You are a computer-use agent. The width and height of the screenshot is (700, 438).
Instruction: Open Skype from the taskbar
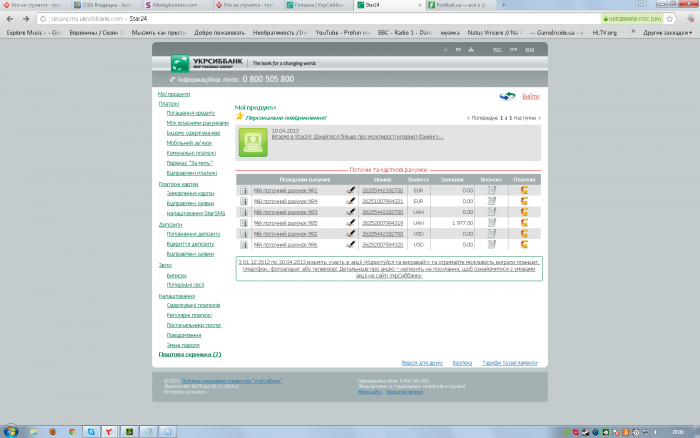point(91,432)
